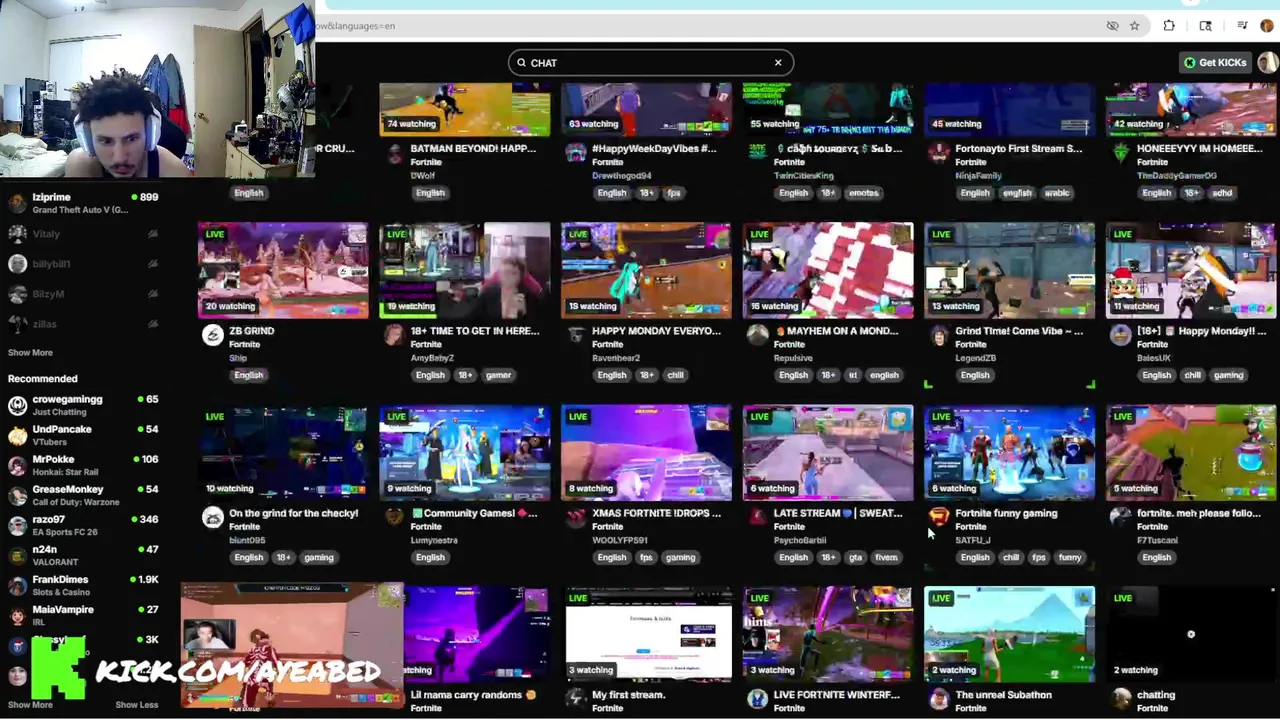Viewport: 1280px width, 720px height.
Task: Click the AmyBabyZ streamer avatar
Action: click(x=394, y=335)
